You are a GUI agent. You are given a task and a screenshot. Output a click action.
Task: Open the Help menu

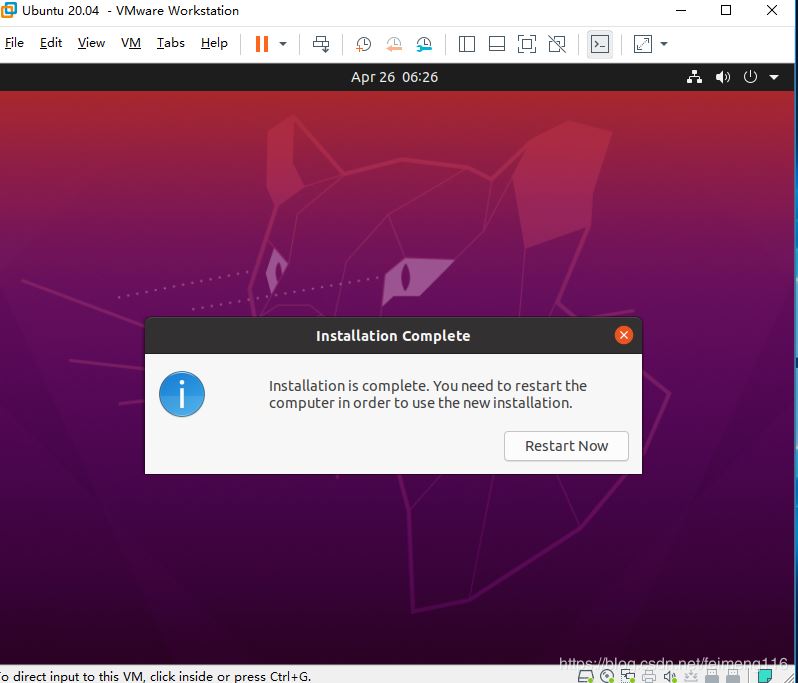[214, 43]
